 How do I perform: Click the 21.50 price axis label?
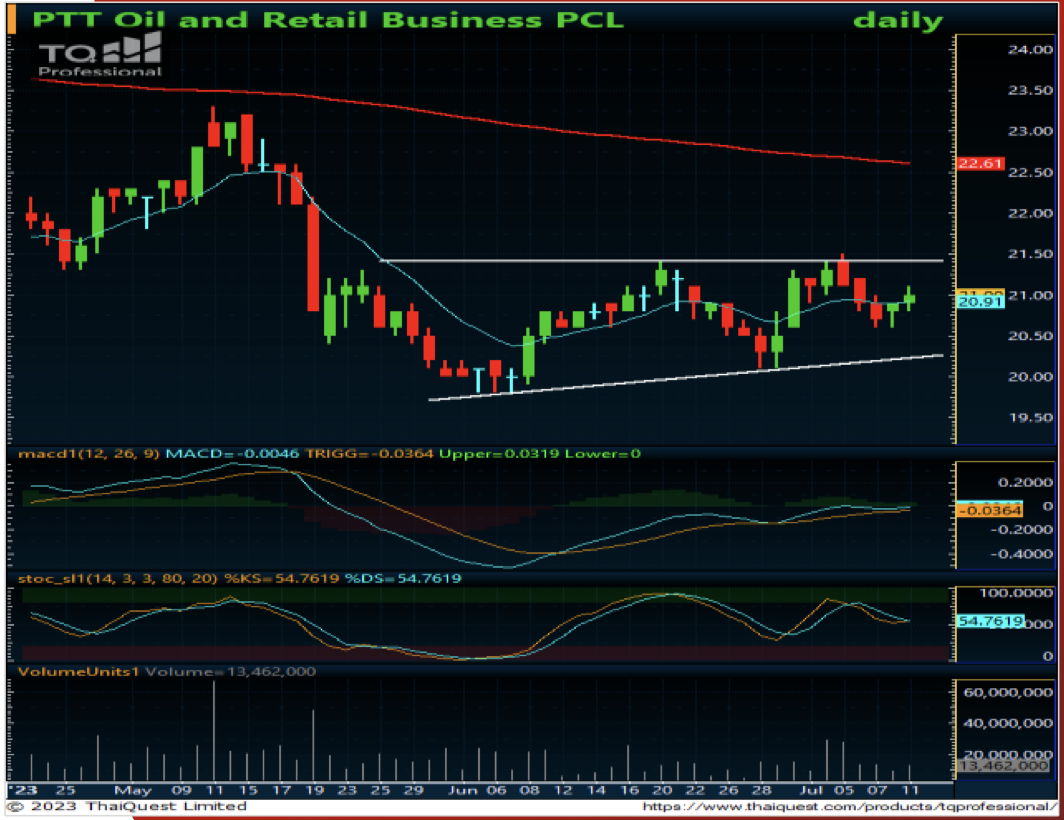1030,254
